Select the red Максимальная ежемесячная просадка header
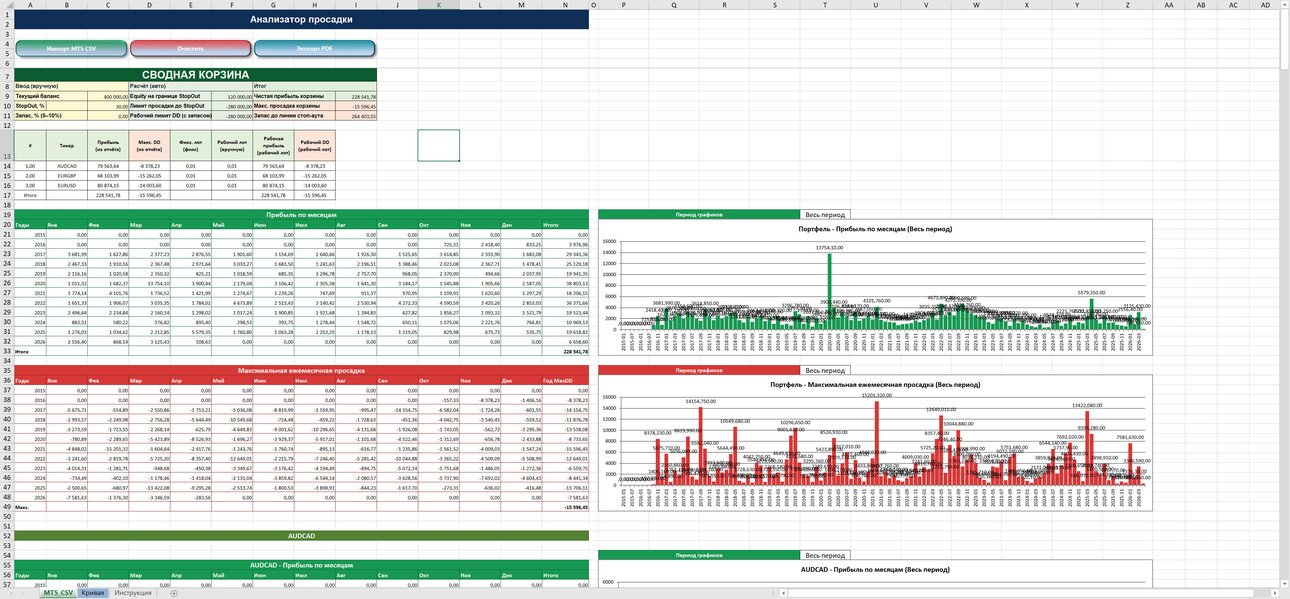 coord(301,370)
